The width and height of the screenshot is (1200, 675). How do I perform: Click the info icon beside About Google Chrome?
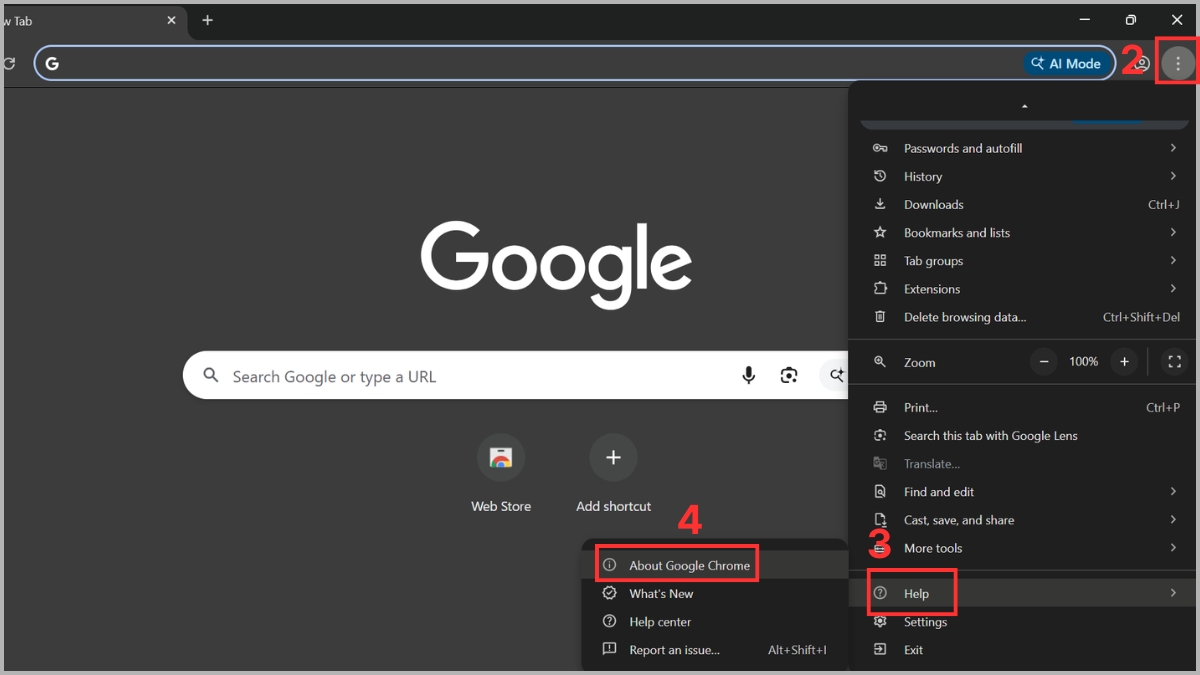[x=609, y=565]
